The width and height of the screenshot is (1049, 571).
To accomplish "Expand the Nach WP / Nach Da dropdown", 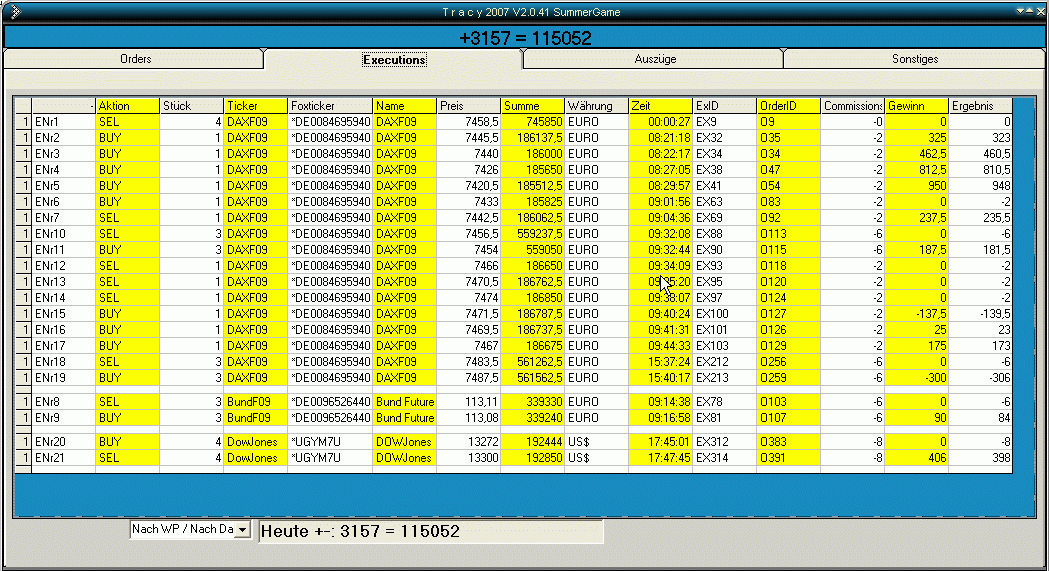I will coord(241,530).
